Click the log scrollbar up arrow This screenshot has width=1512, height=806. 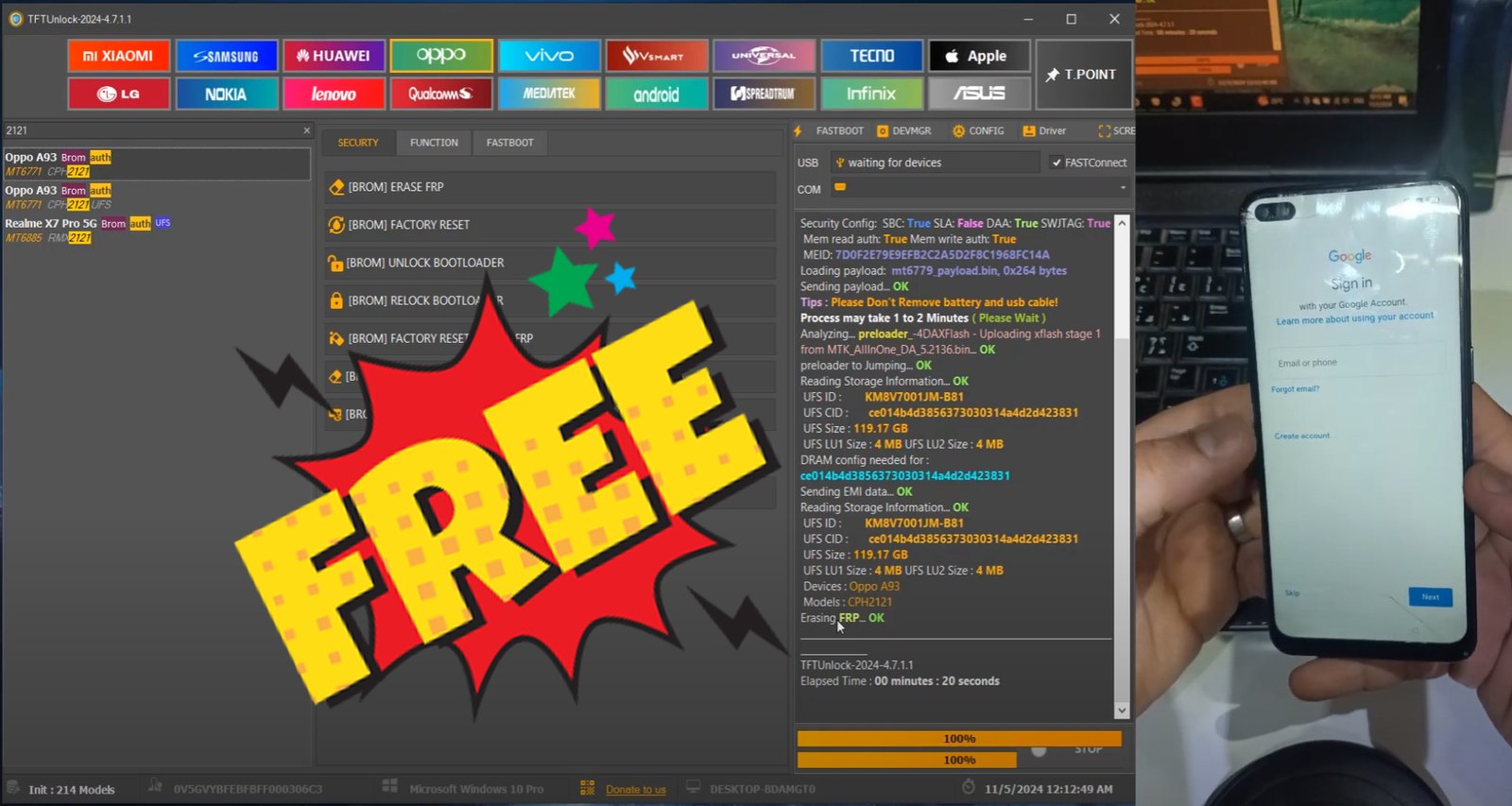tap(1122, 223)
